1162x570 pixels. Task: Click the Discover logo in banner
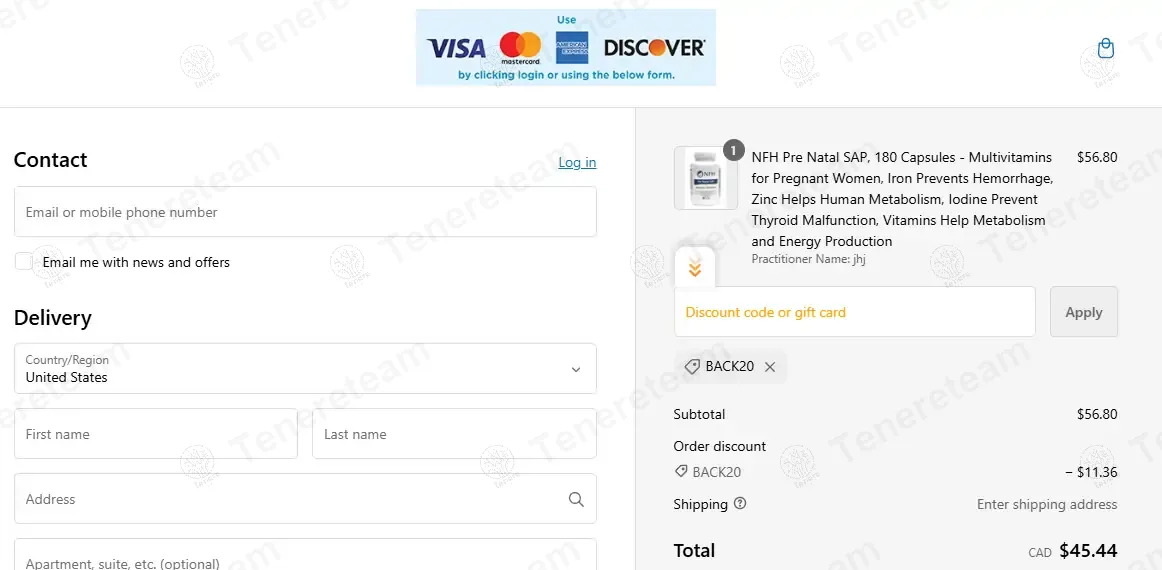click(654, 48)
